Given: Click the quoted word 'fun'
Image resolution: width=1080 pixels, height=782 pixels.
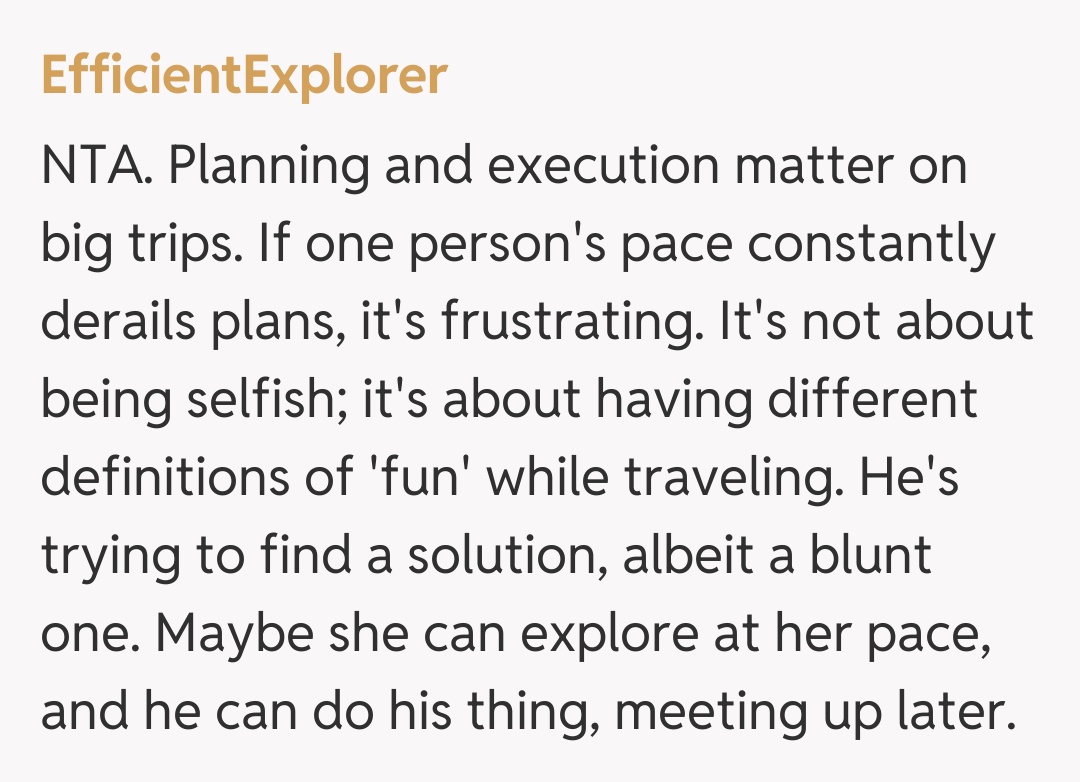Looking at the screenshot, I should point(410,478).
